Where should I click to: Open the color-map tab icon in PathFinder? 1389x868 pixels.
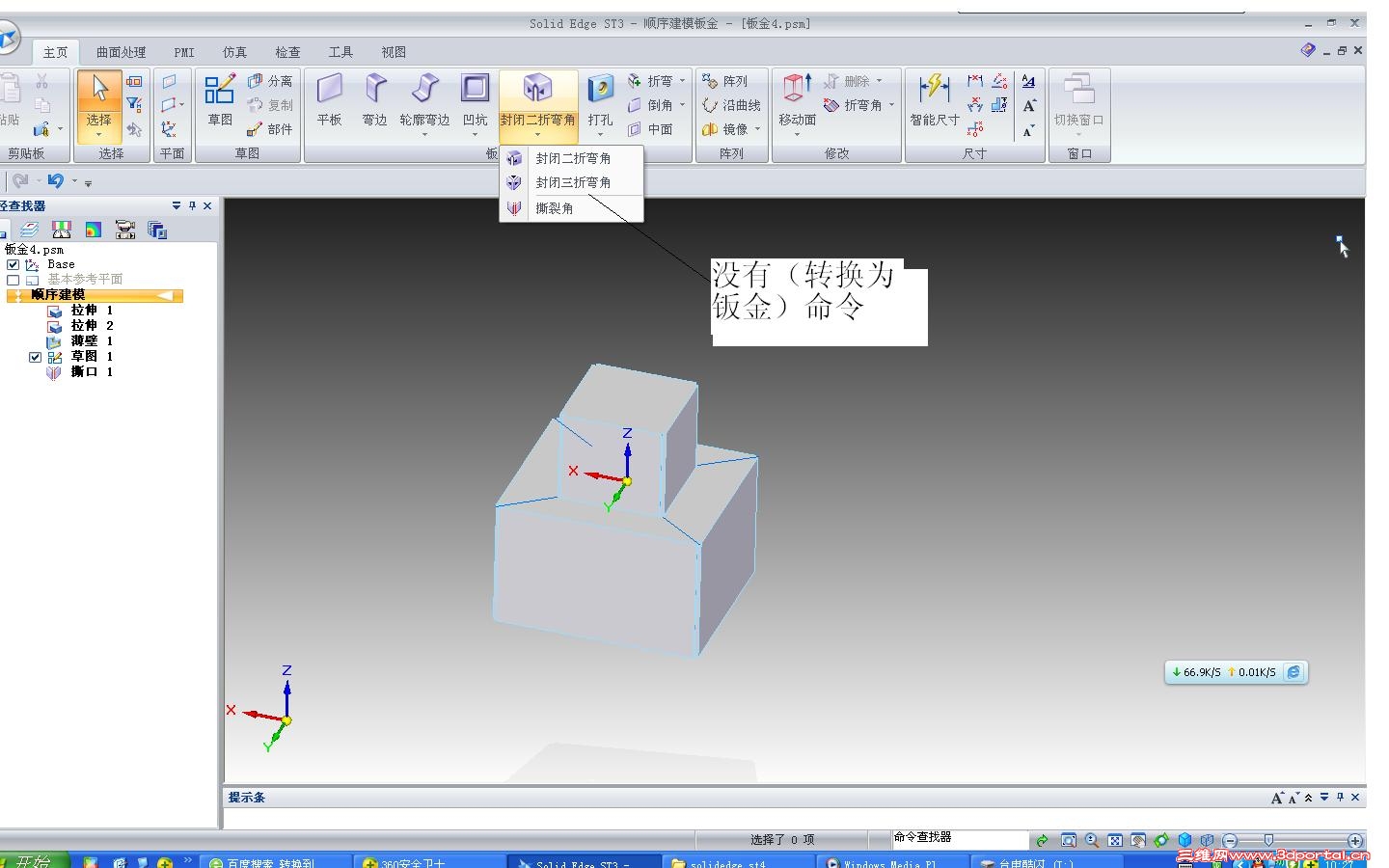(94, 230)
